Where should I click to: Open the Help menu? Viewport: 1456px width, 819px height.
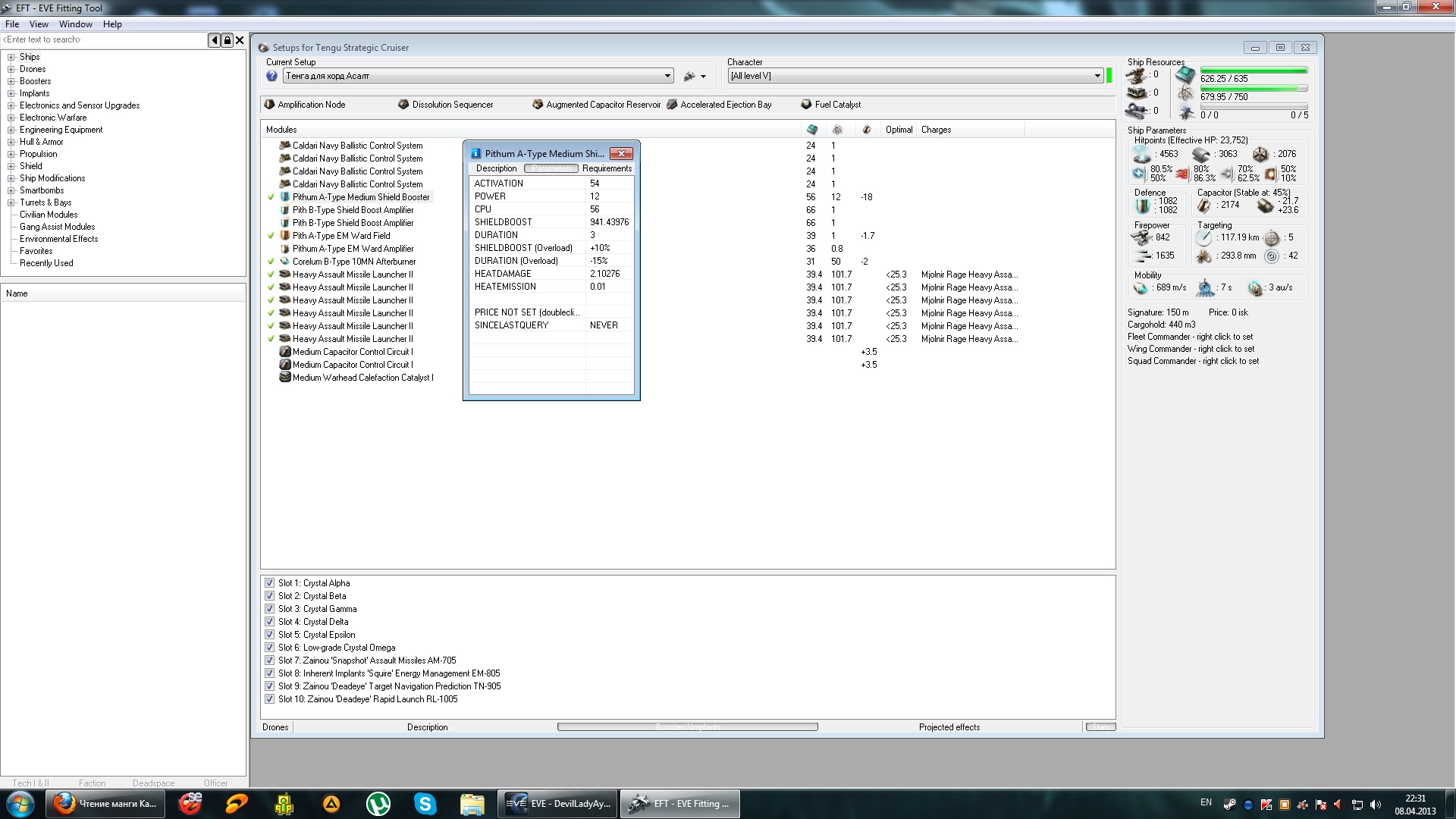click(112, 24)
